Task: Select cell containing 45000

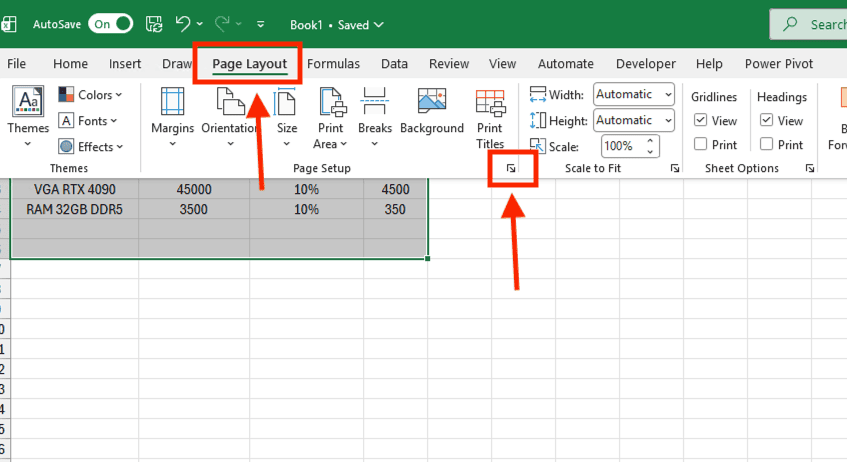Action: click(x=194, y=189)
